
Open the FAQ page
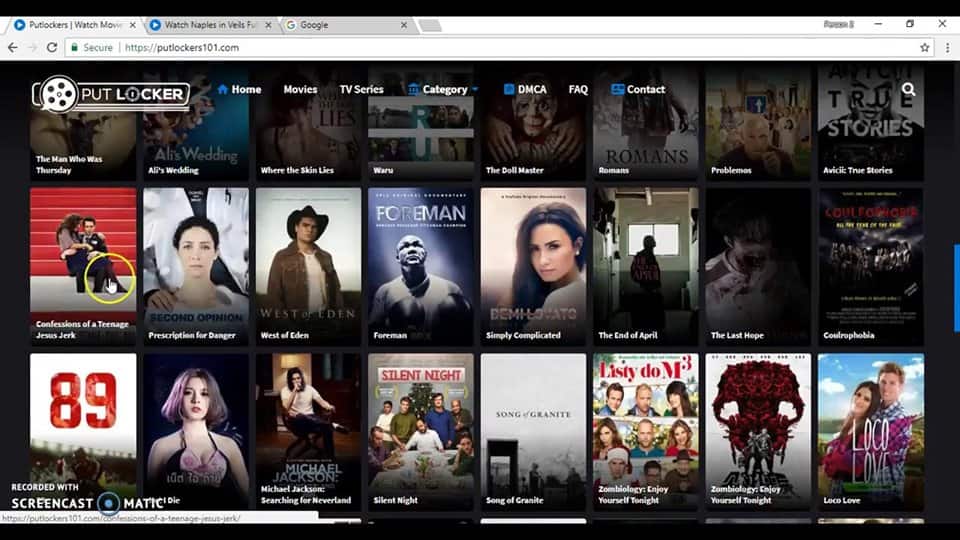578,89
